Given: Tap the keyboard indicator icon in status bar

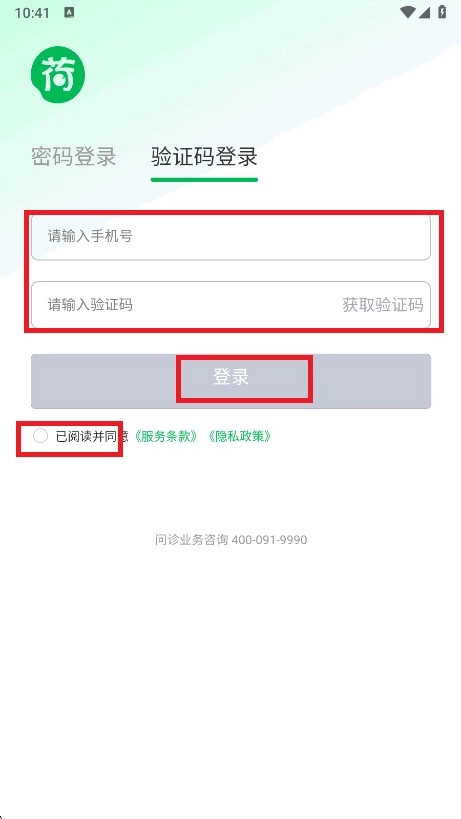Looking at the screenshot, I should 69,13.
